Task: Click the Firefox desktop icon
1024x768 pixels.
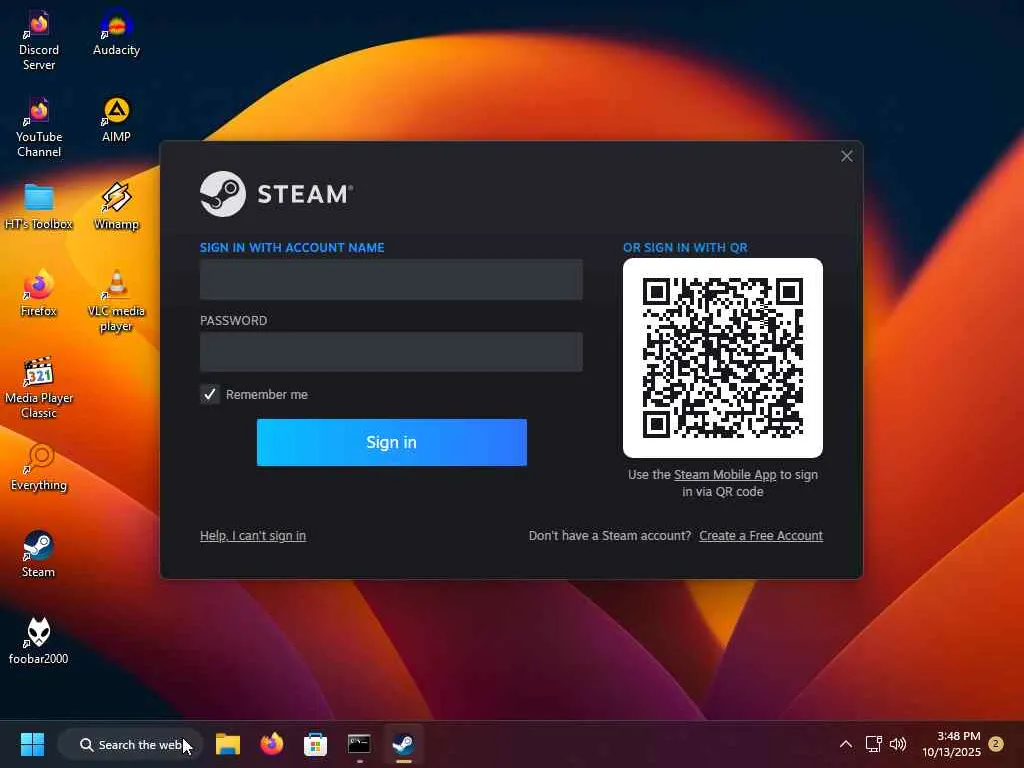Action: point(39,293)
